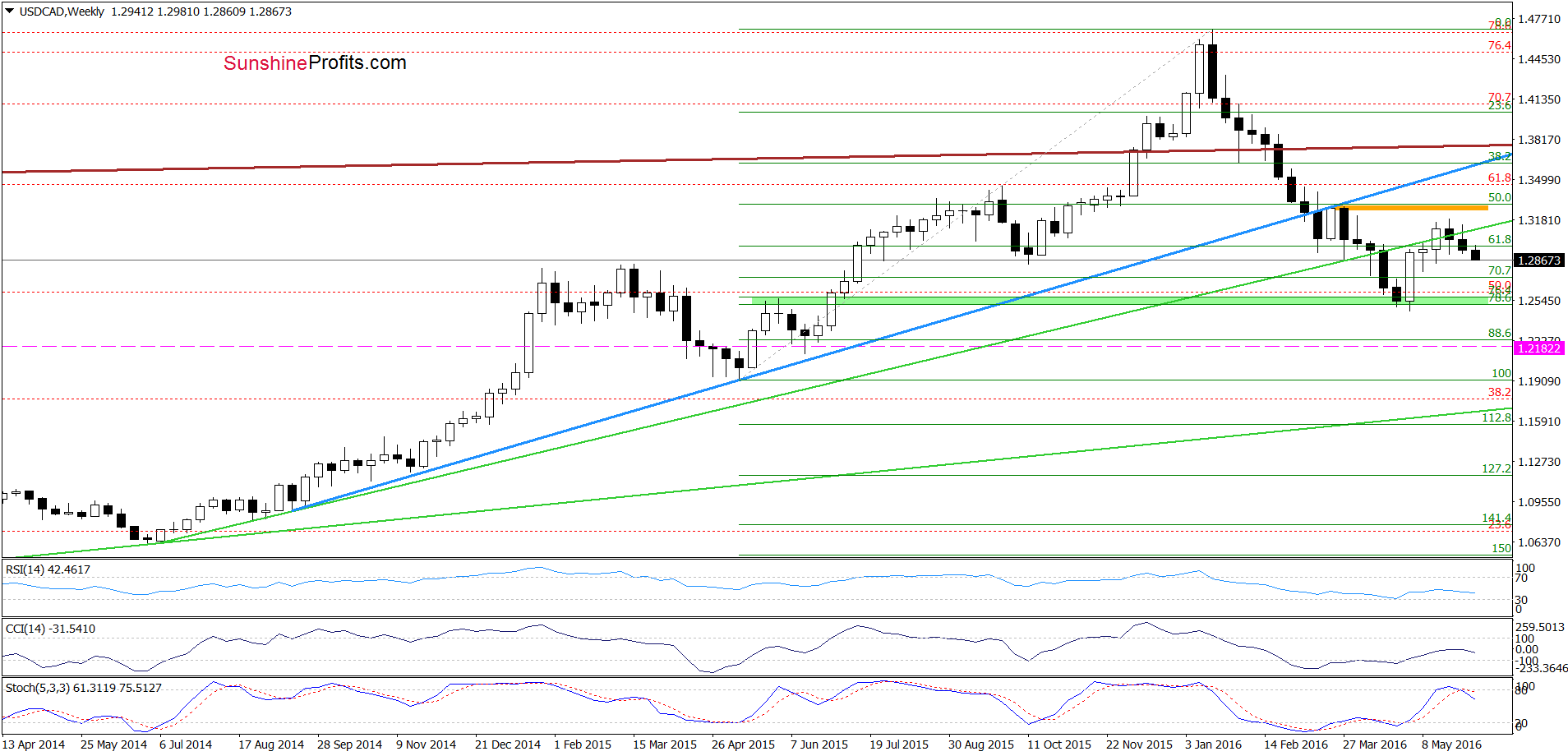Click the 25 May 2014 date label
Screen dimensions: 1568x756
click(x=113, y=744)
